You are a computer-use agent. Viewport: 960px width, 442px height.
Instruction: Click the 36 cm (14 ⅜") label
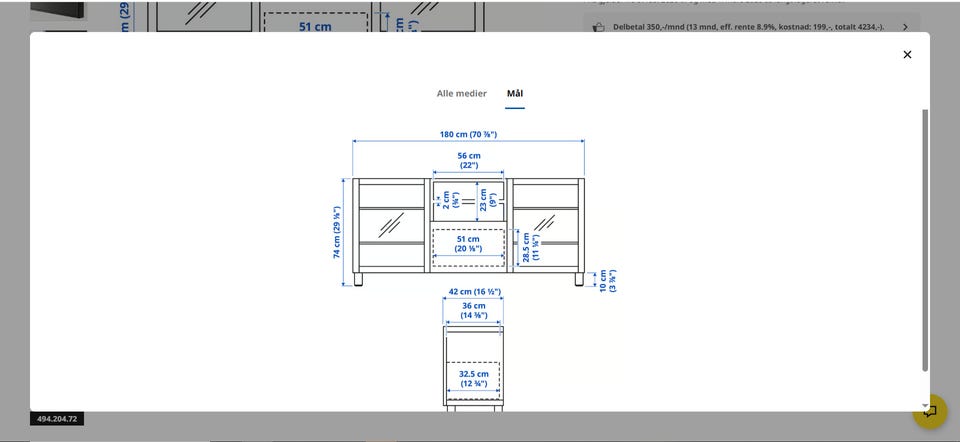(474, 310)
